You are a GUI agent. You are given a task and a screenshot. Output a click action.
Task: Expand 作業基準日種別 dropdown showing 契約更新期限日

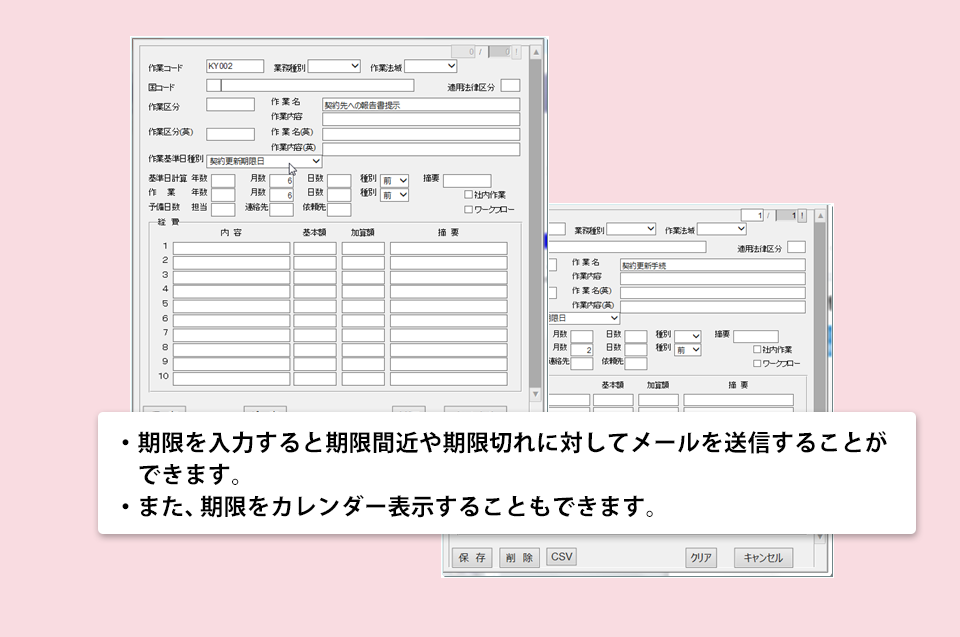tap(264, 161)
